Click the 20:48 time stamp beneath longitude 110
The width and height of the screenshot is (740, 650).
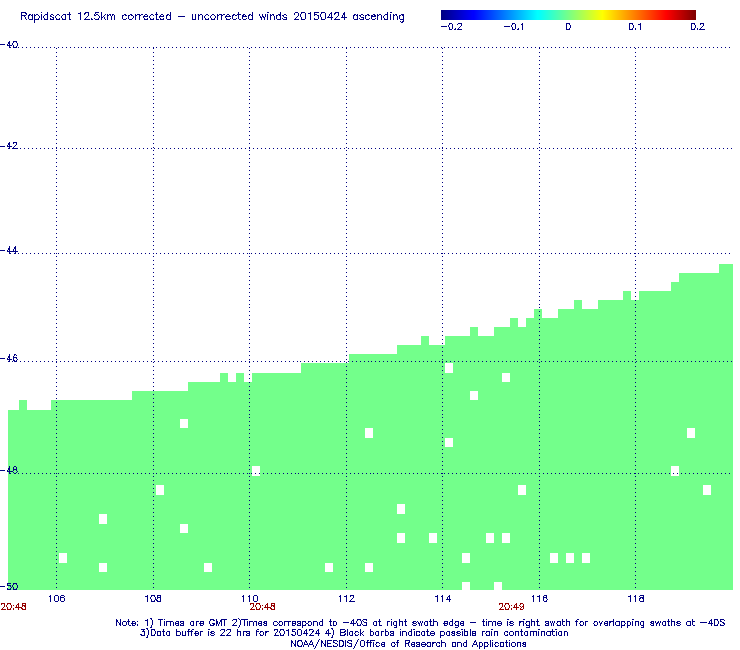pyautogui.click(x=262, y=607)
